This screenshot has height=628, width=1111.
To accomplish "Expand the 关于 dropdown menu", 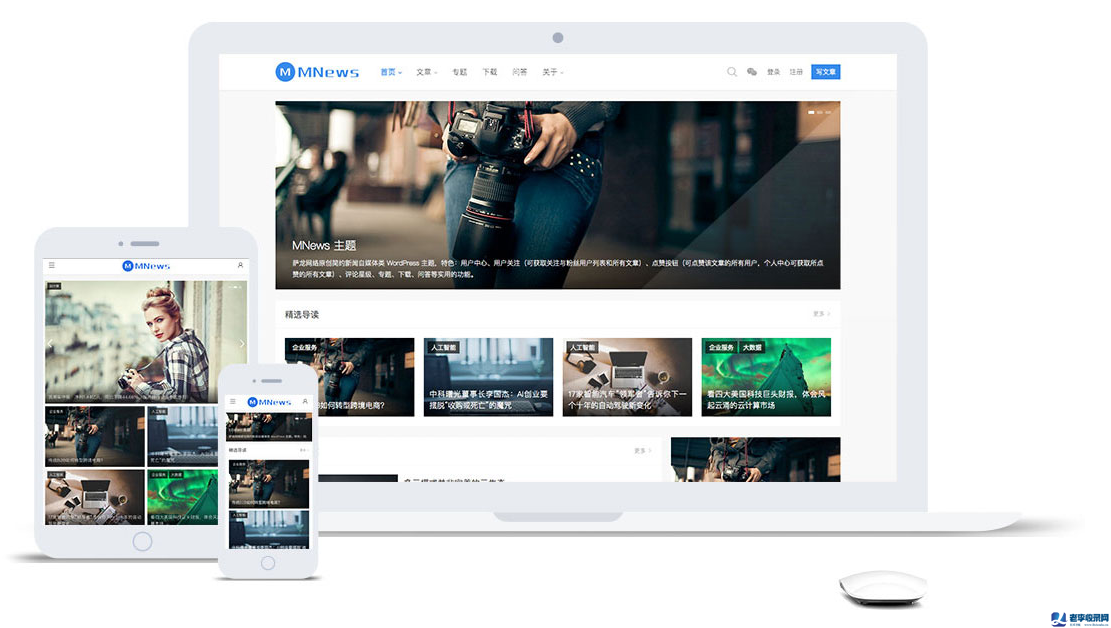I will tap(552, 72).
